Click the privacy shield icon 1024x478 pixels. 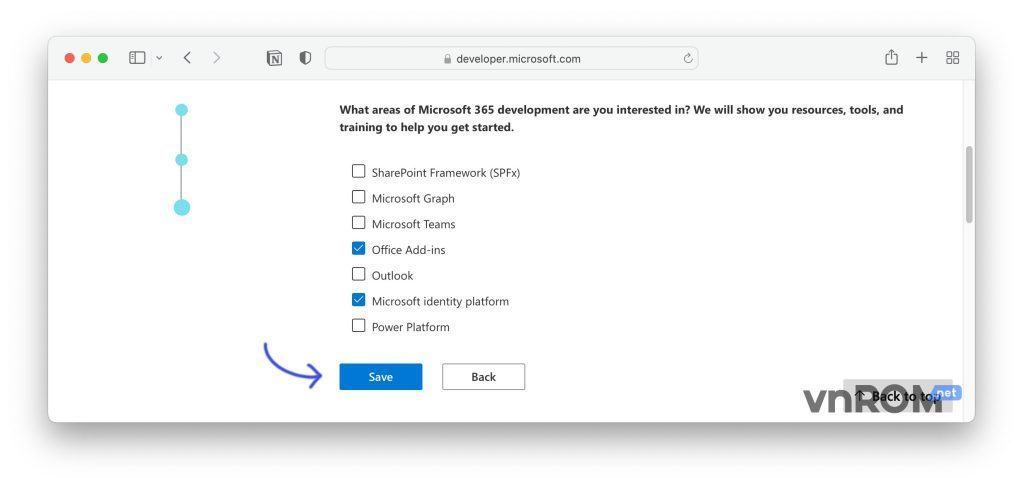tap(305, 58)
